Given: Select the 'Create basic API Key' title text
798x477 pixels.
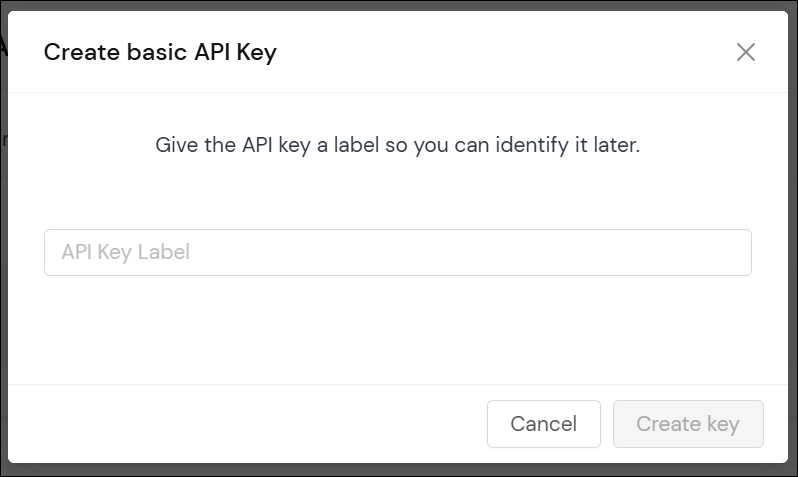Looking at the screenshot, I should click(160, 52).
